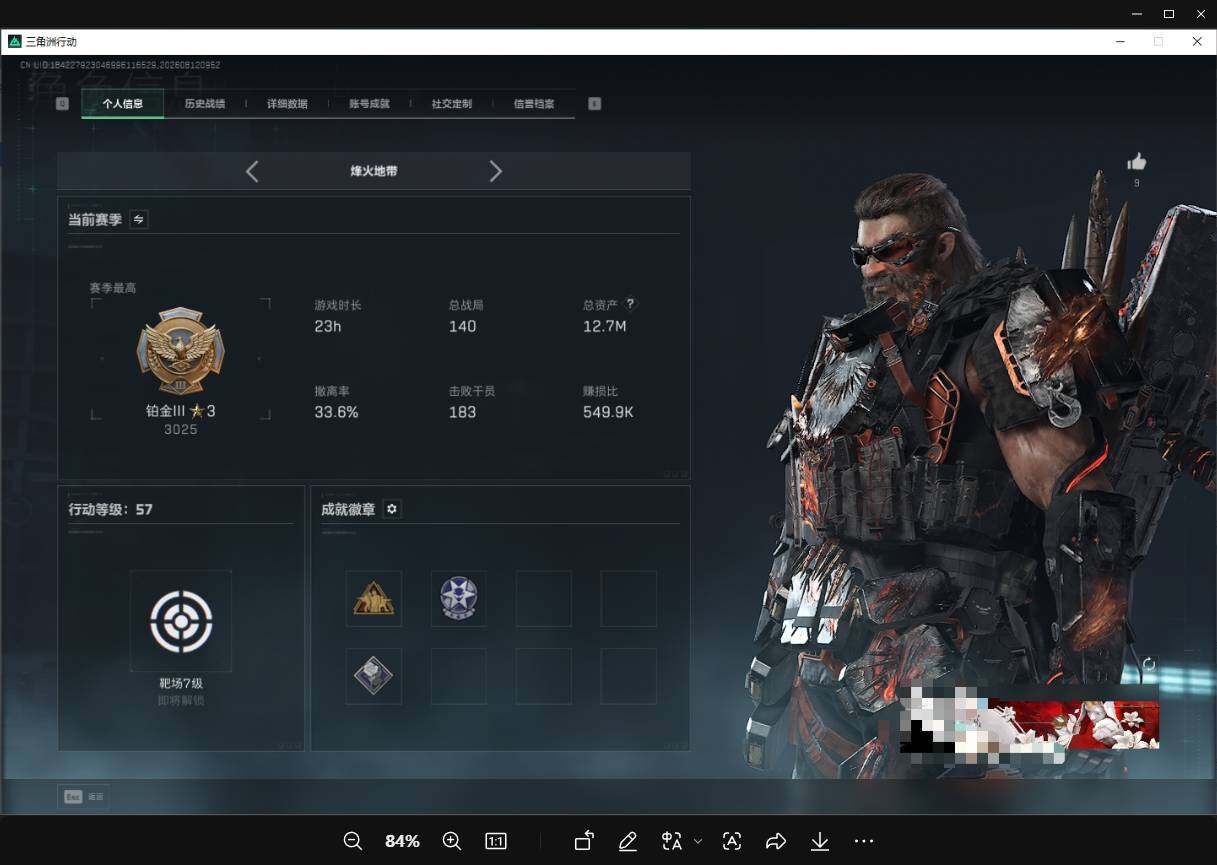The width and height of the screenshot is (1217, 865).
Task: Click the rotate character refresh icon
Action: (x=1148, y=664)
